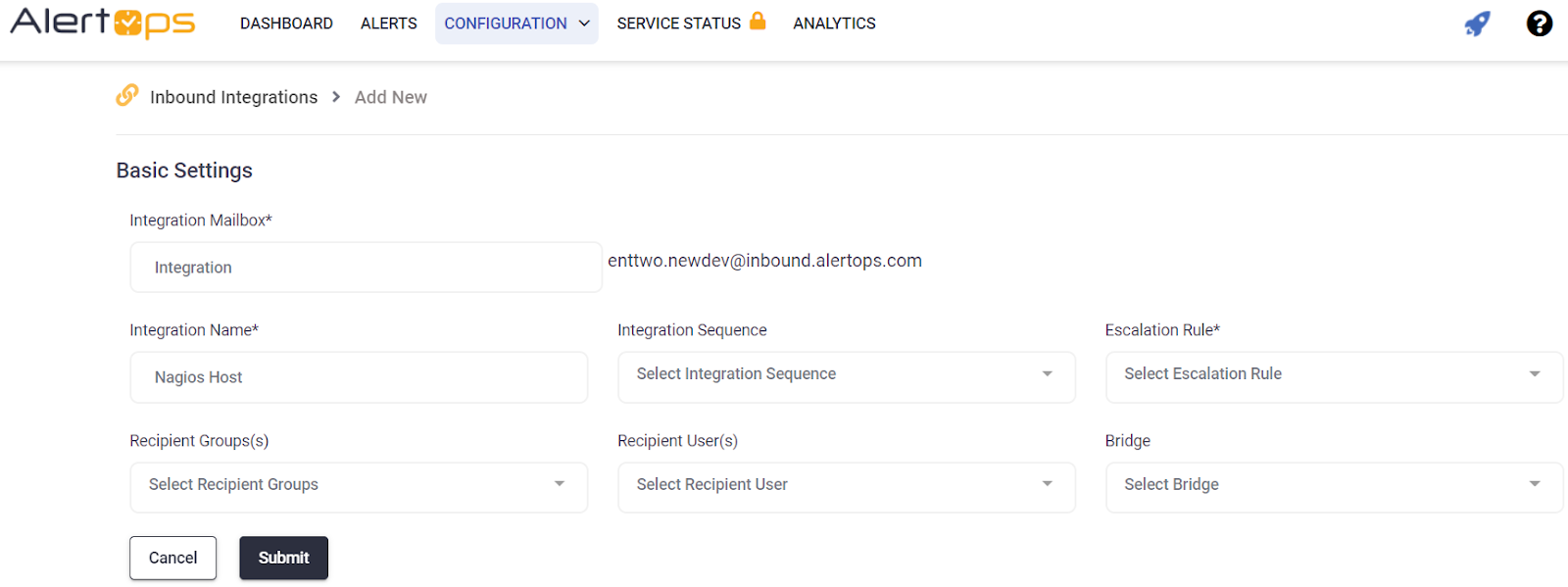Viewport: 1568px width, 587px height.
Task: Click the Cancel button
Action: (x=172, y=558)
